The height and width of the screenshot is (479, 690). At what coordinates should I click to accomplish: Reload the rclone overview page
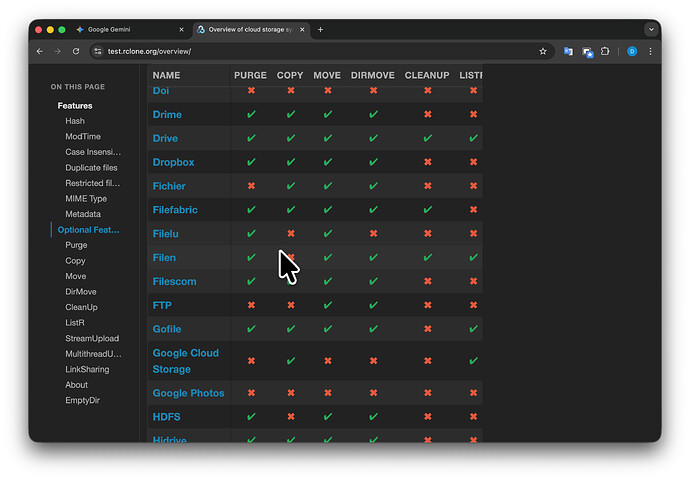click(x=76, y=51)
